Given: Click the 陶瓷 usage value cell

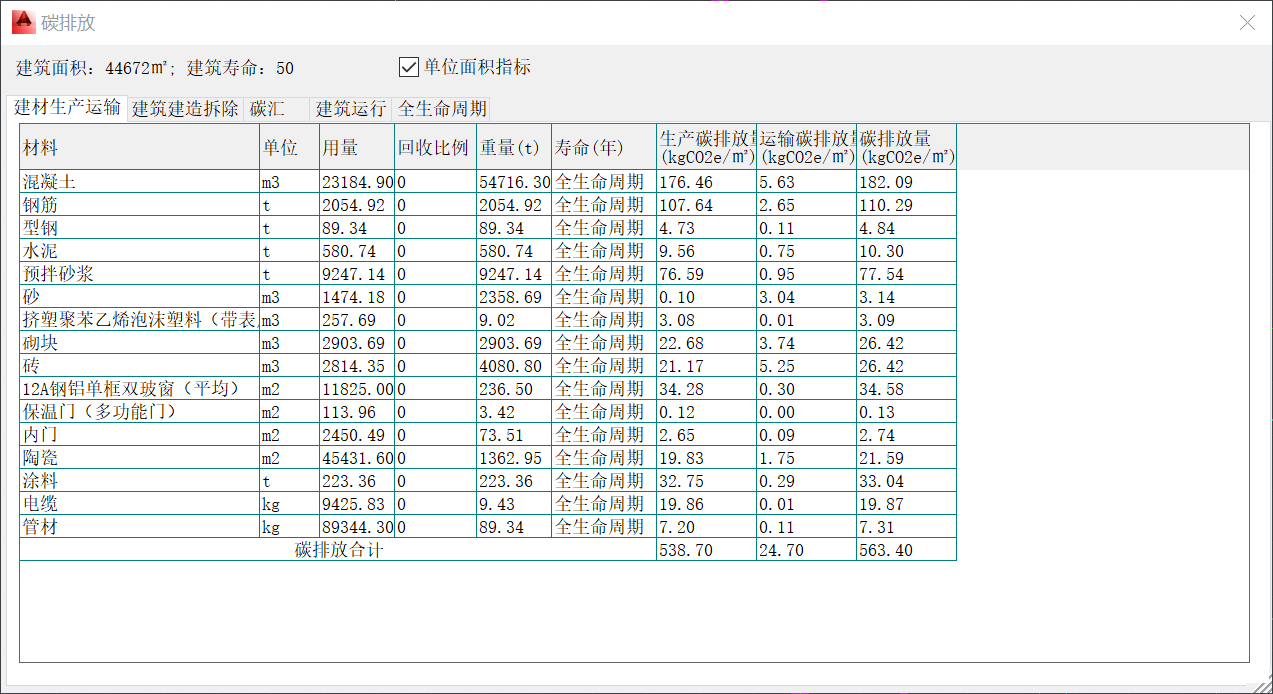Looking at the screenshot, I should point(356,458).
